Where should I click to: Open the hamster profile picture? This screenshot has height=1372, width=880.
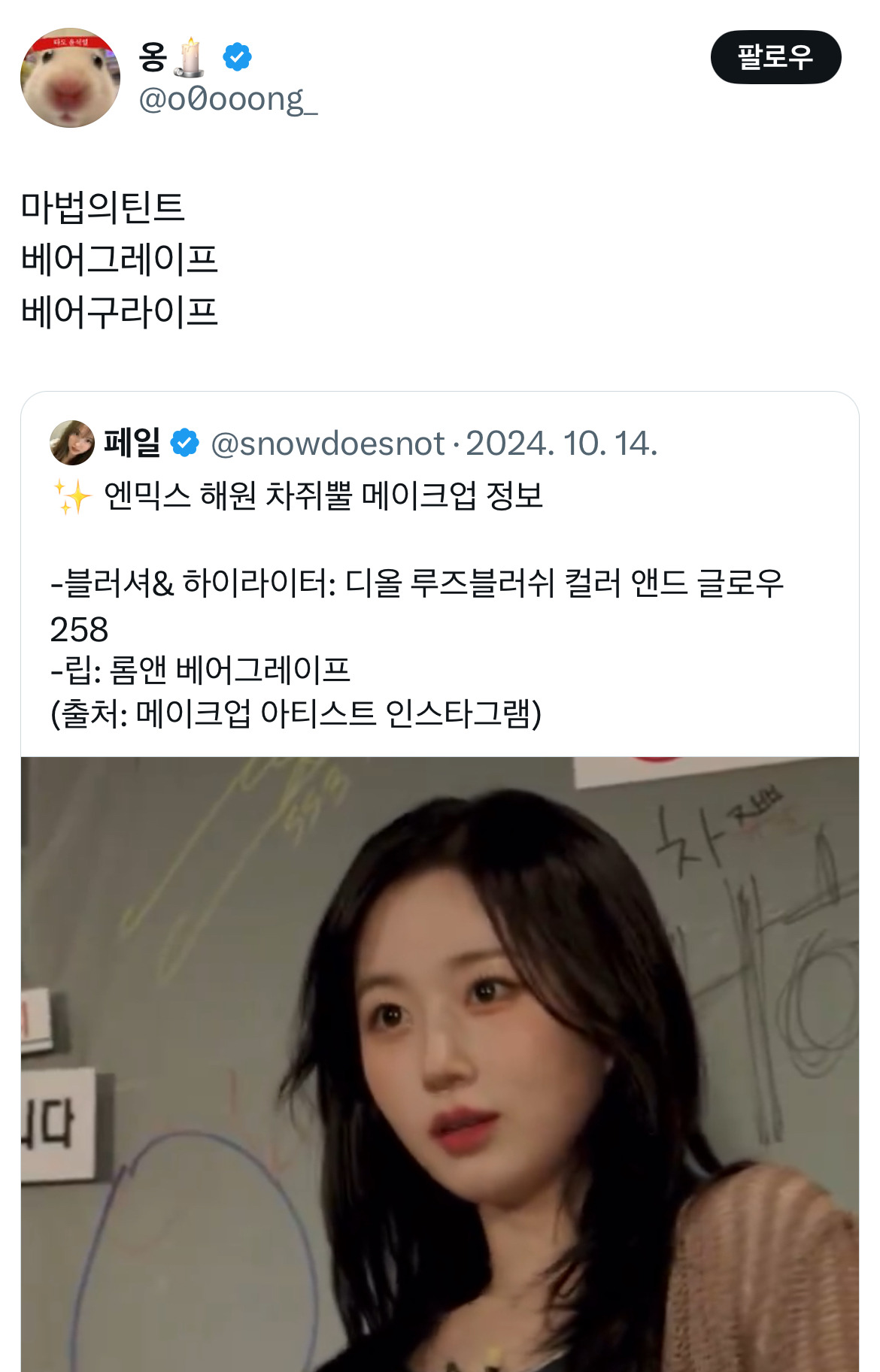coord(70,77)
